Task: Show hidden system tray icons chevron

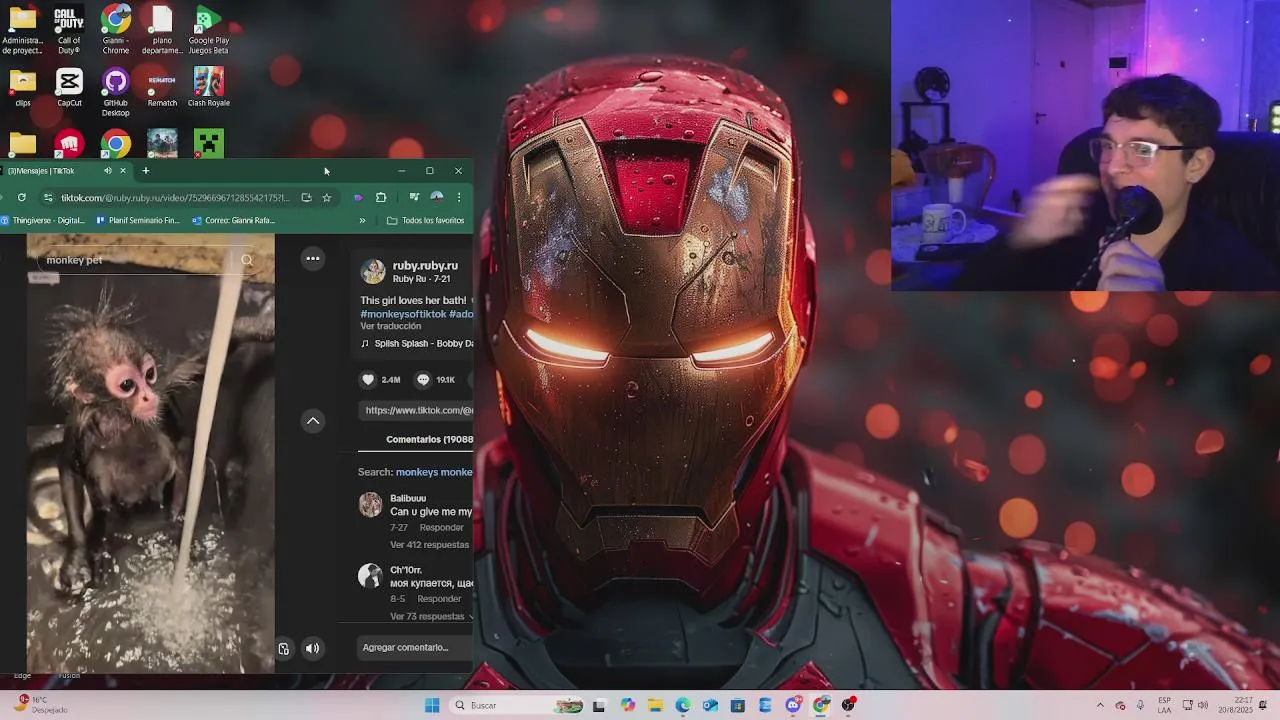Action: [x=1100, y=705]
